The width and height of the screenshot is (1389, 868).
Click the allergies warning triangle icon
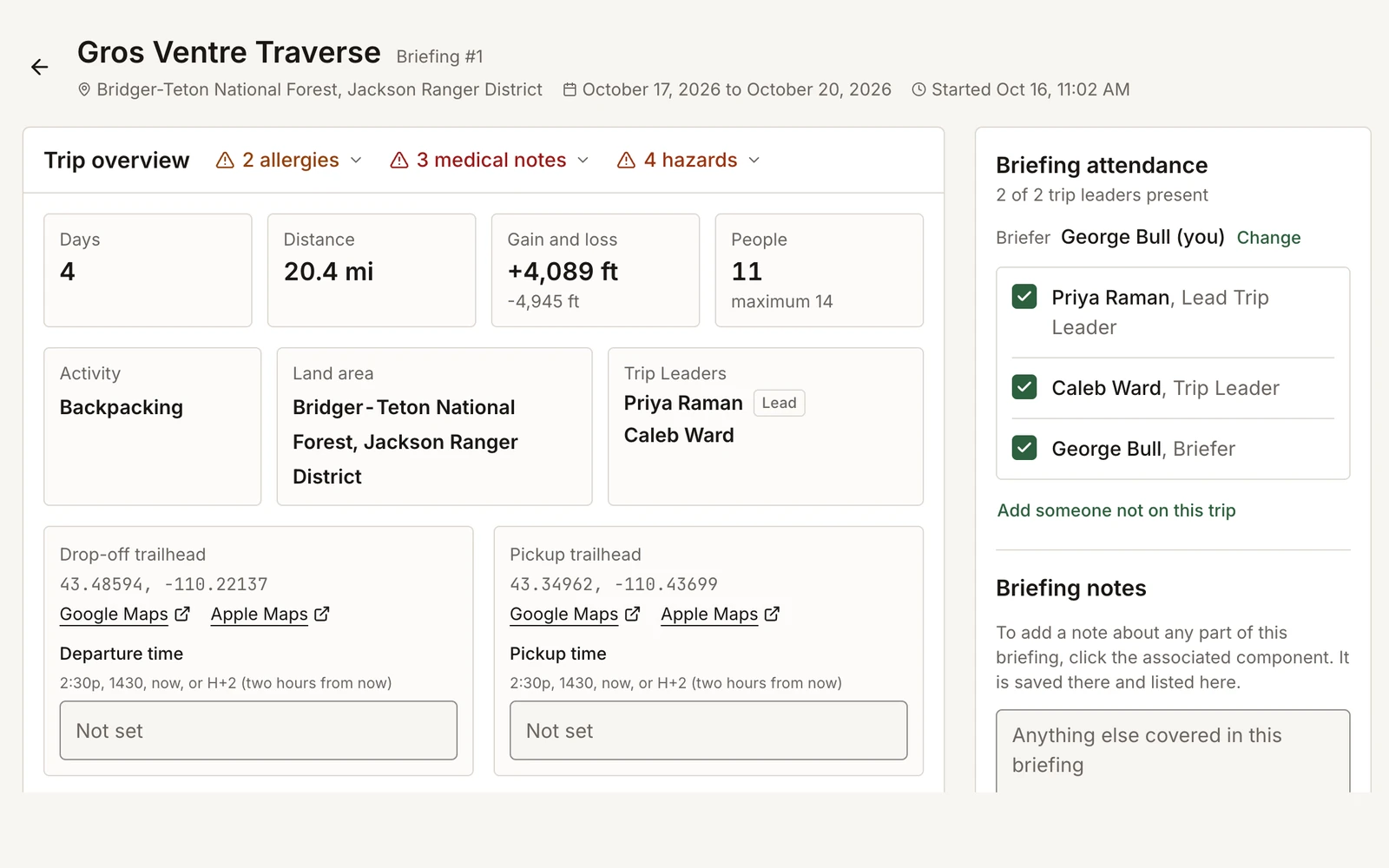coord(225,161)
